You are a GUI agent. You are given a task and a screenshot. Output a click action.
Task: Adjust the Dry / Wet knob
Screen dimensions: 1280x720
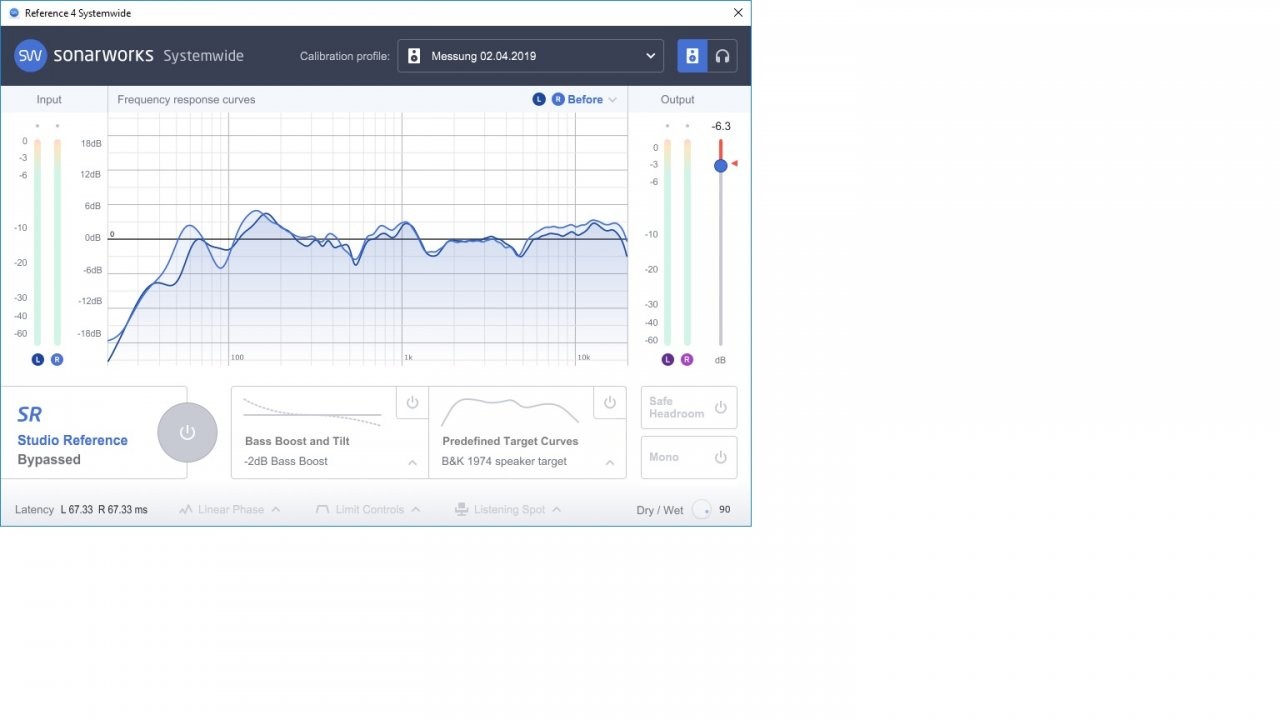[x=702, y=510]
